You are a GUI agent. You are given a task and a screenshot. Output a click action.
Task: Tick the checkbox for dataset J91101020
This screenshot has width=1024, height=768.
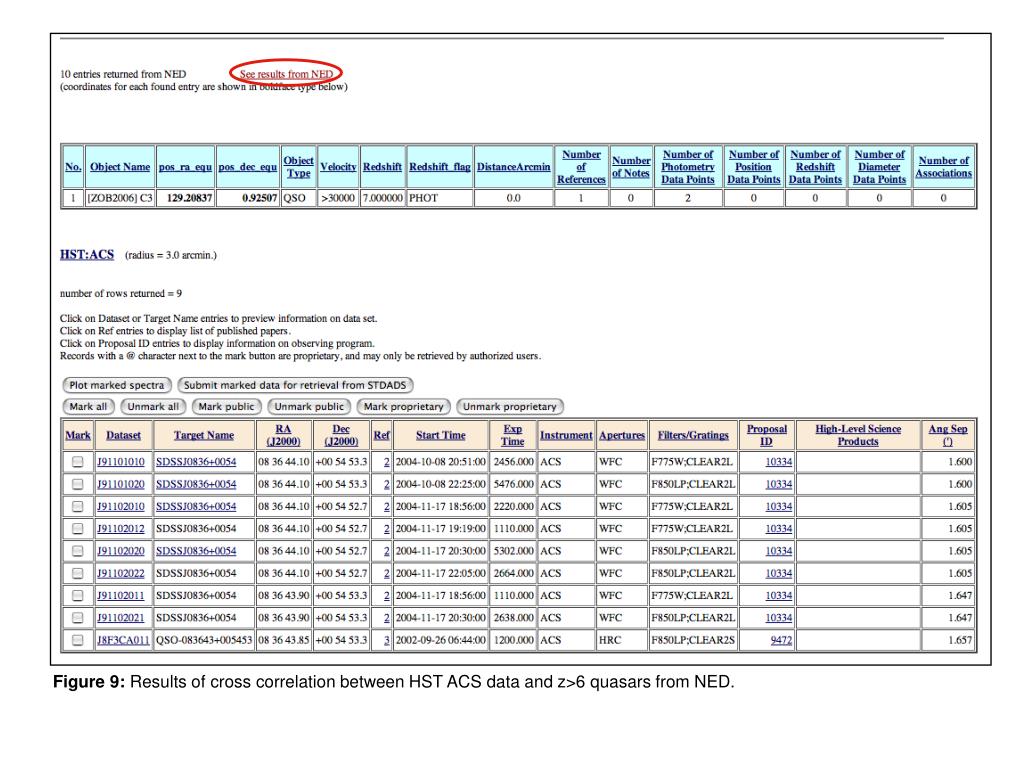[78, 484]
